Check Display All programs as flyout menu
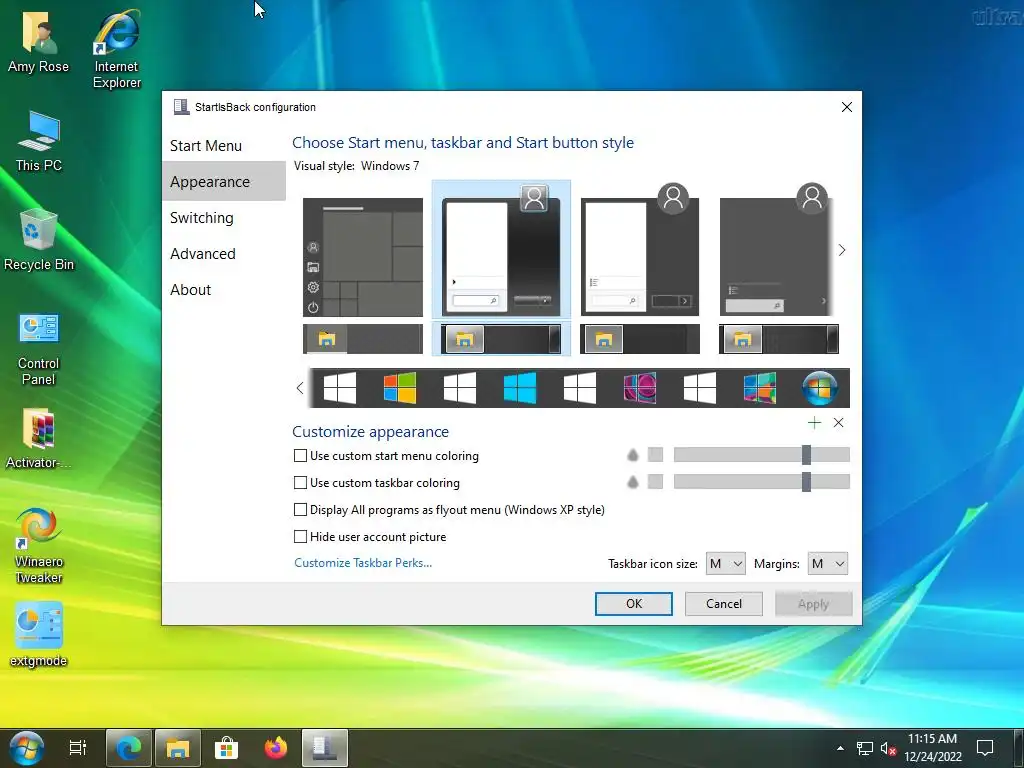The image size is (1024, 768). 449,509
